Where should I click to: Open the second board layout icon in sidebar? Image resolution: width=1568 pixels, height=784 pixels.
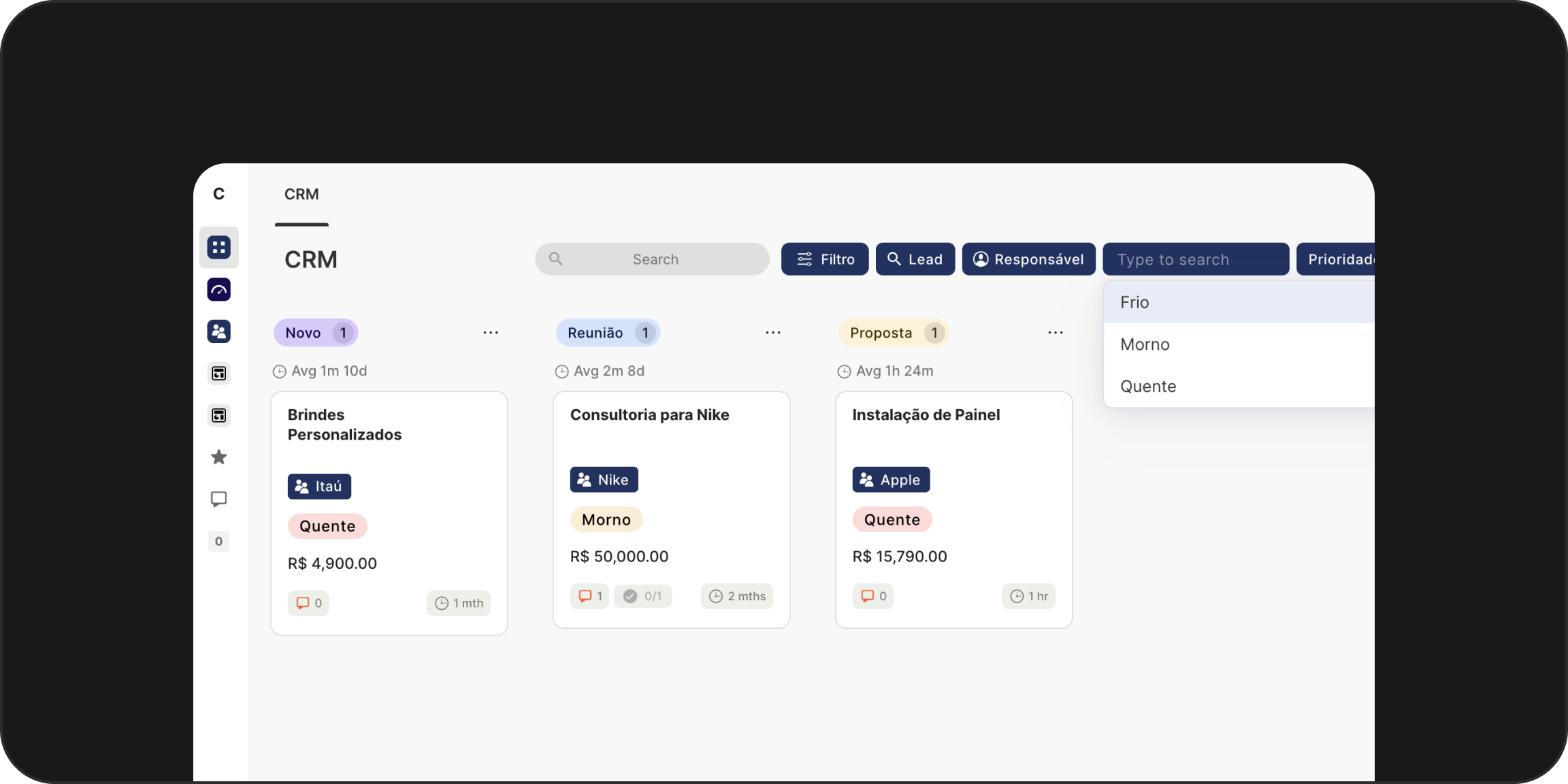(218, 415)
